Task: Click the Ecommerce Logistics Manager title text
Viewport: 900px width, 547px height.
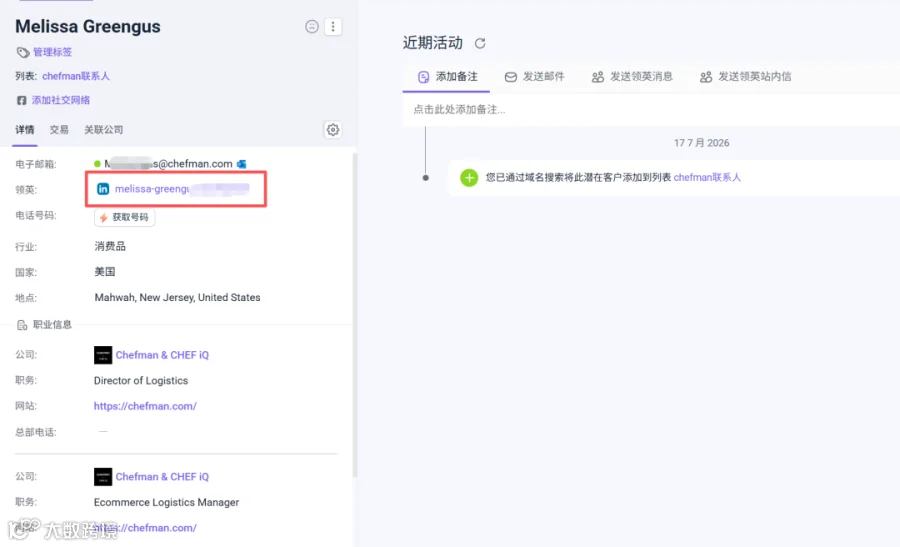Action: (x=166, y=502)
